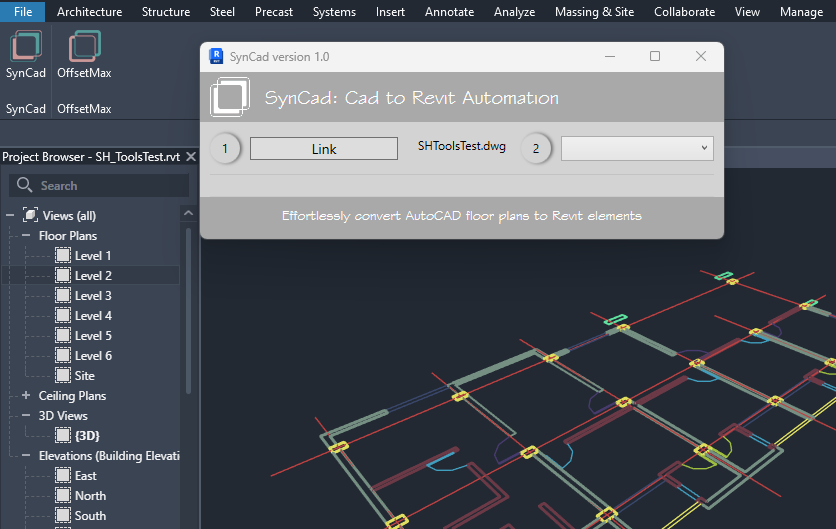Maximize the SynCad dialog window

655,56
